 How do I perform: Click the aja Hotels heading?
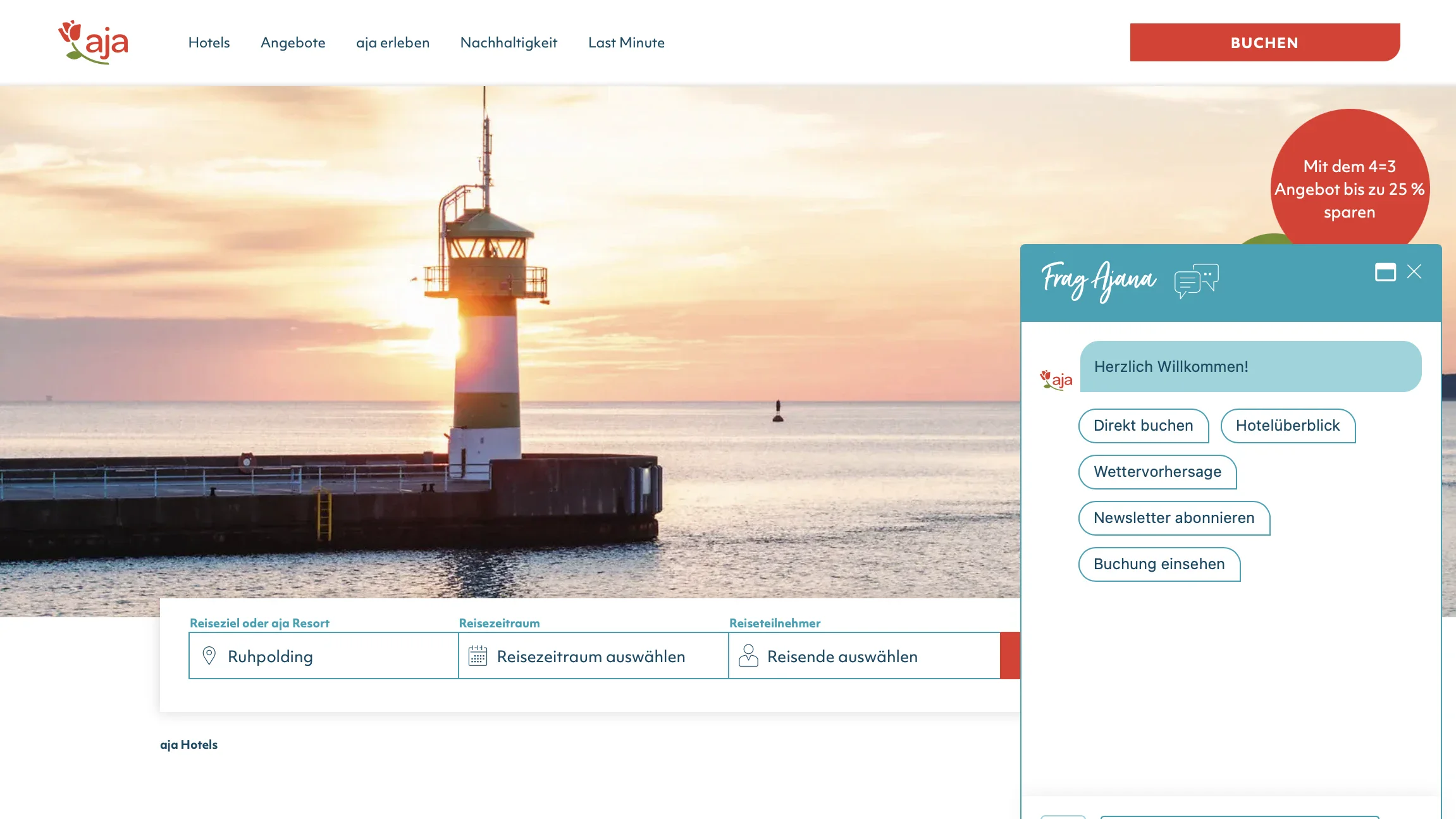pyautogui.click(x=188, y=744)
